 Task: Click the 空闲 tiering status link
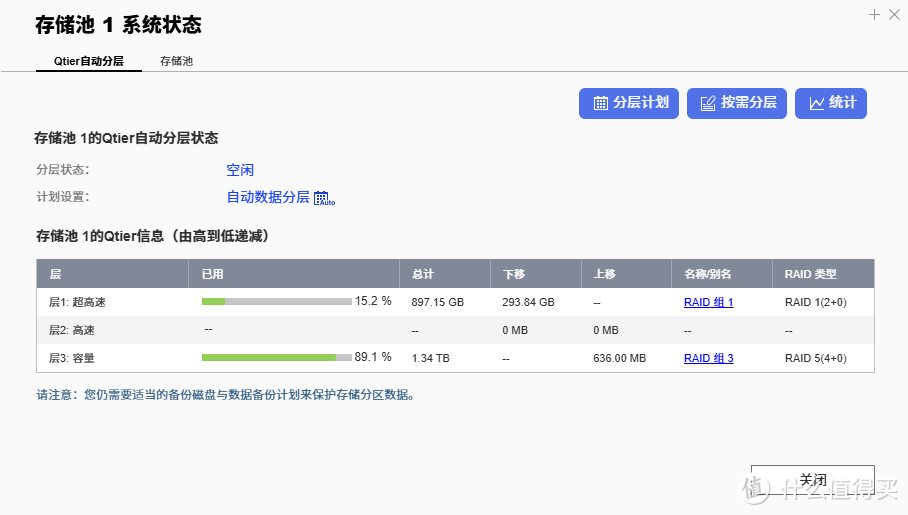[240, 170]
